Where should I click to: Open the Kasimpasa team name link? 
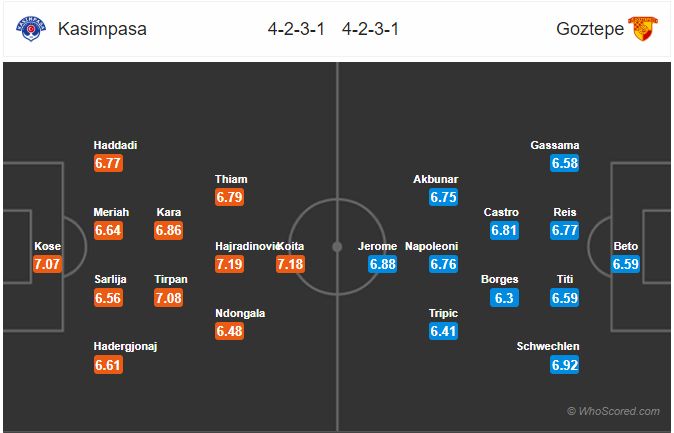tap(102, 29)
